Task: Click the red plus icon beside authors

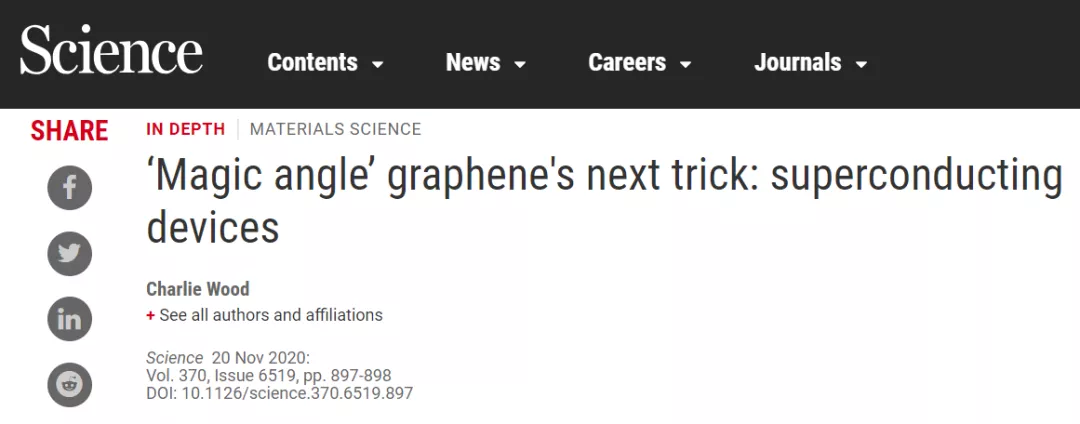Action: tap(150, 316)
